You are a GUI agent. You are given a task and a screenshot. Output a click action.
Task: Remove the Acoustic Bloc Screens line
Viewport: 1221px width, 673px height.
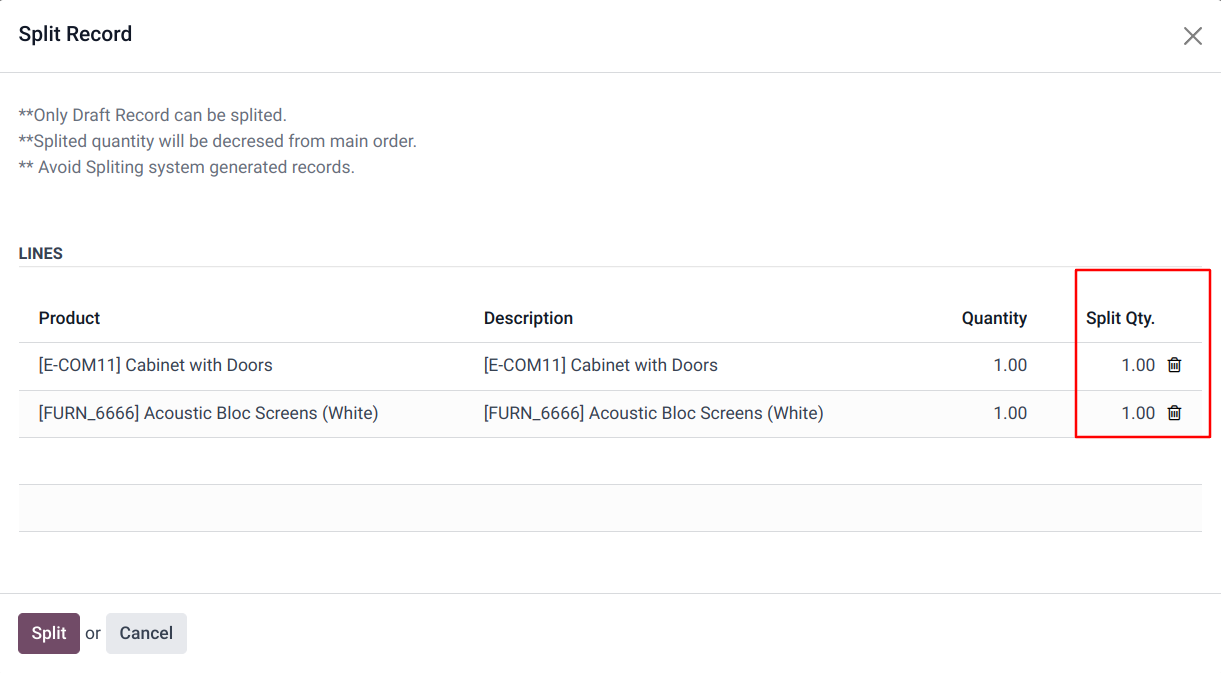[x=1174, y=413]
